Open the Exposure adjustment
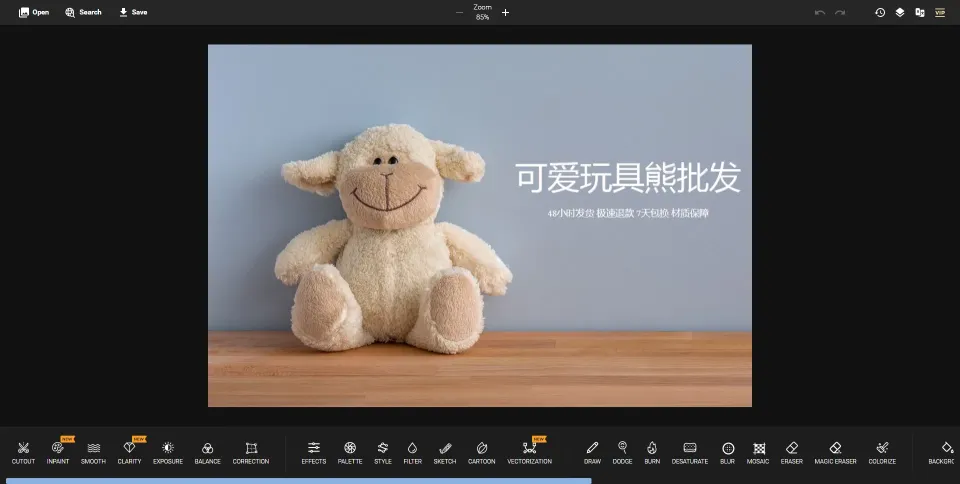The image size is (960, 484). (x=168, y=452)
